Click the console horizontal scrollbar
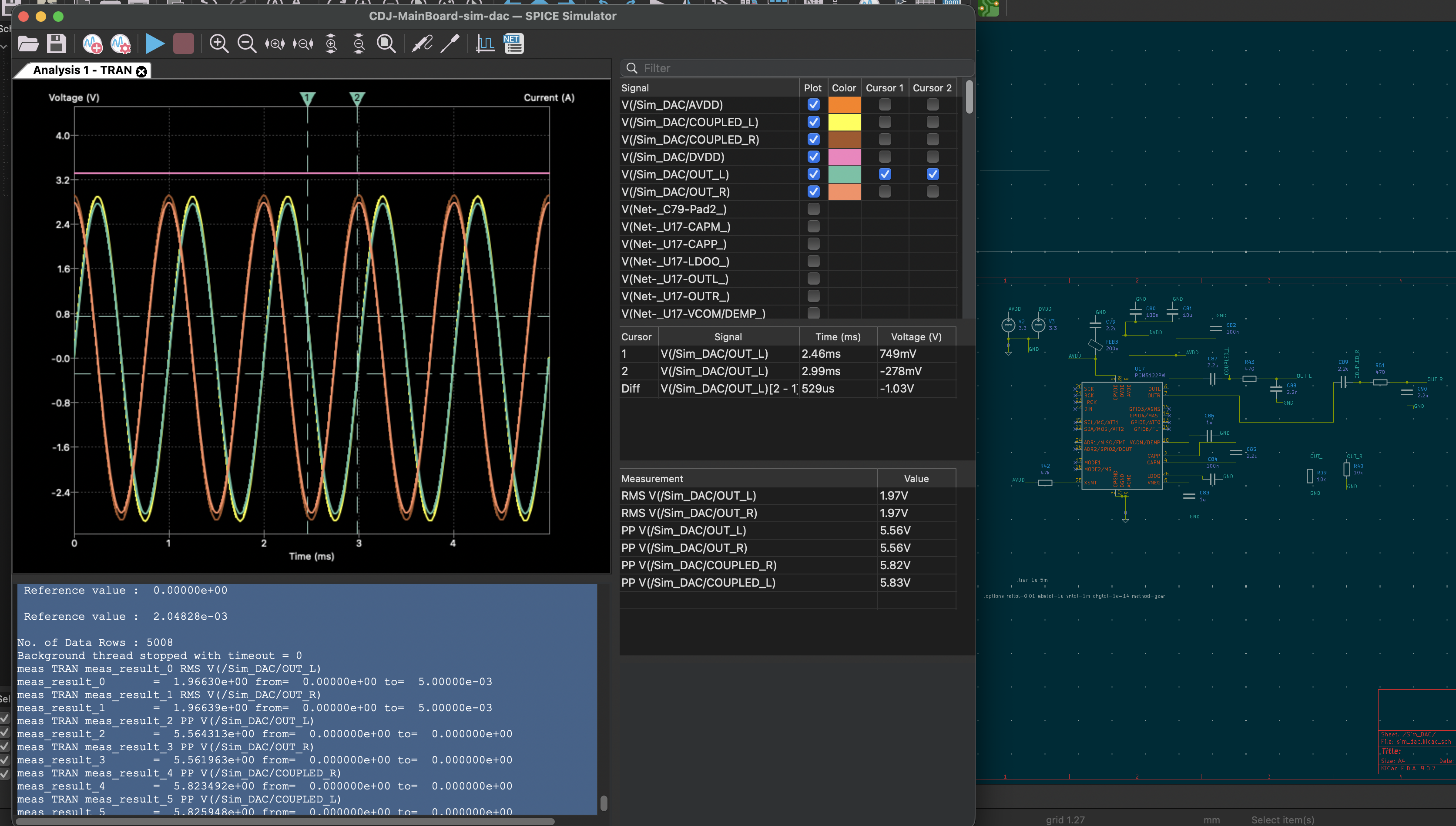 click(285, 821)
